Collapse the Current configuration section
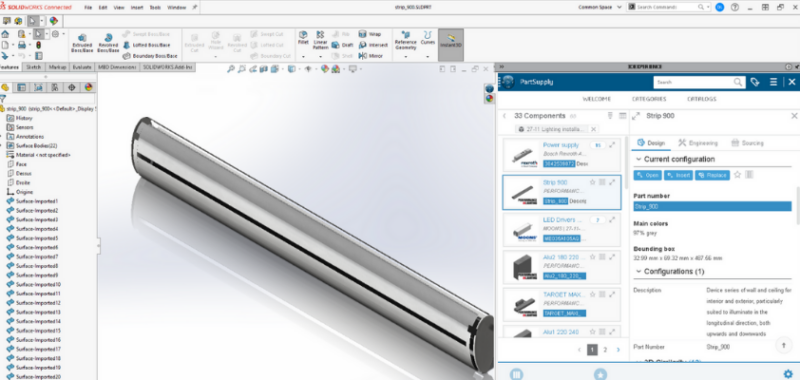 pos(638,159)
